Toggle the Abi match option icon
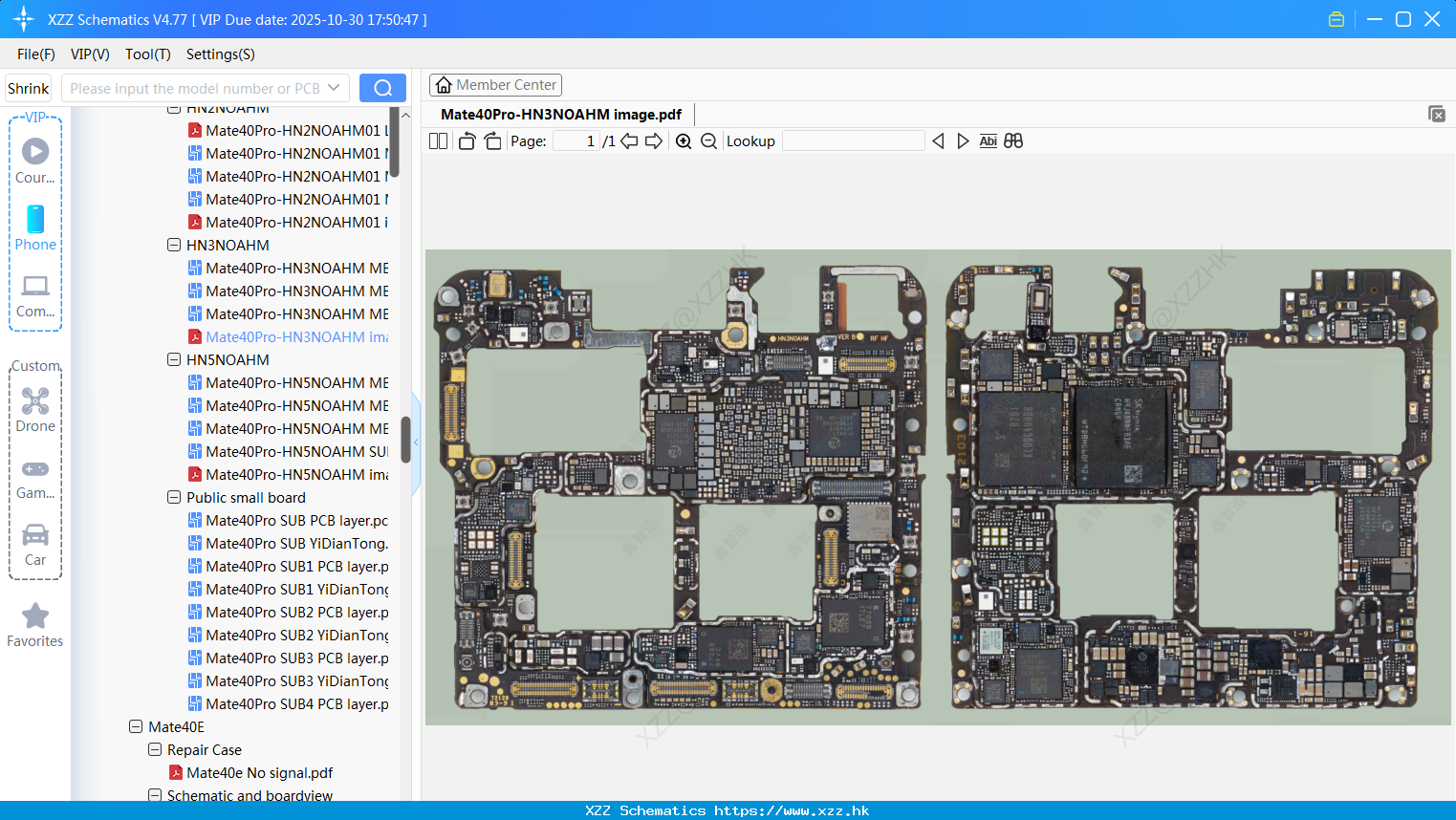Screen dimensions: 1456x820 coord(989,141)
